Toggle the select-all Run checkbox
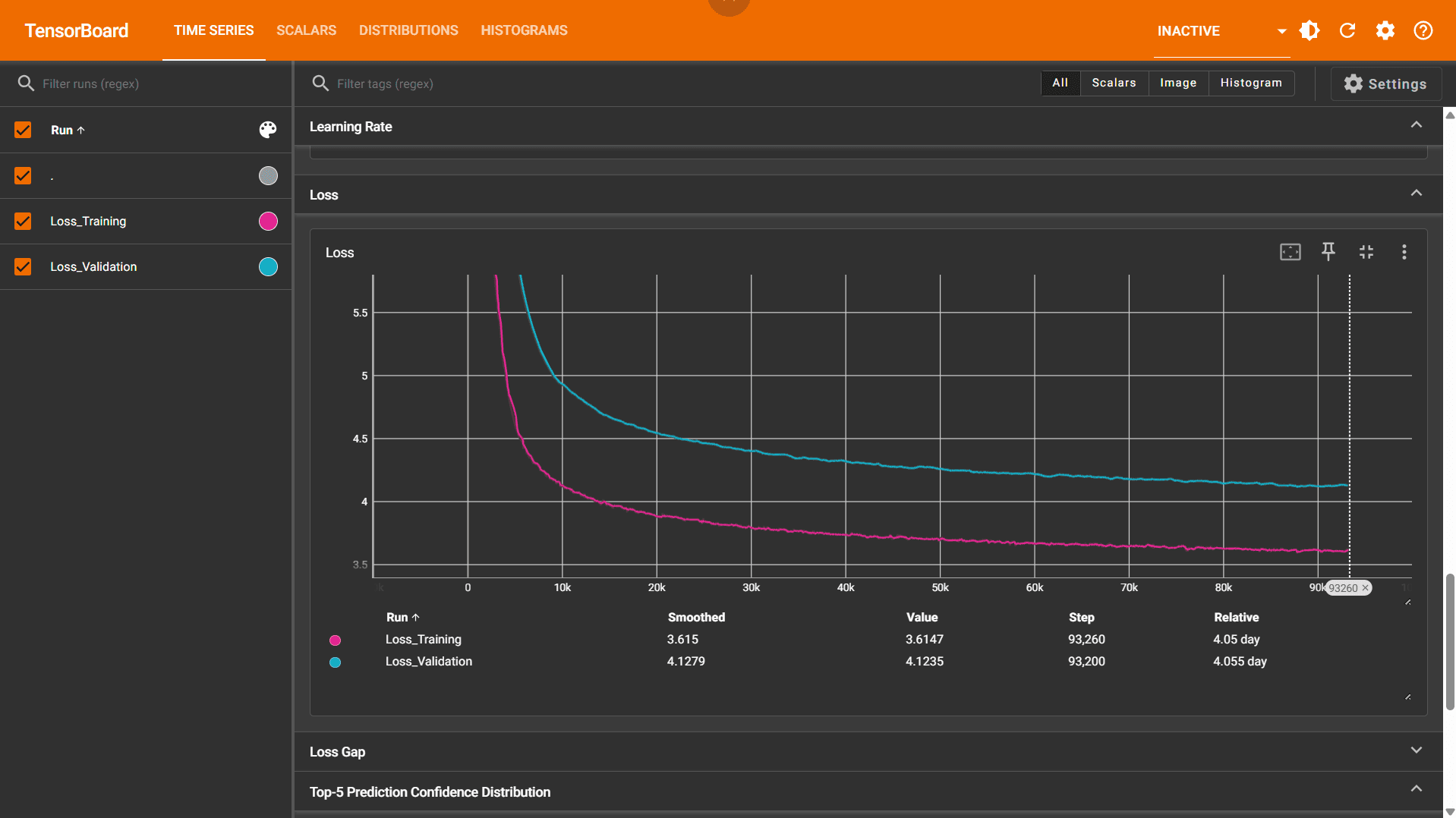 (x=23, y=130)
